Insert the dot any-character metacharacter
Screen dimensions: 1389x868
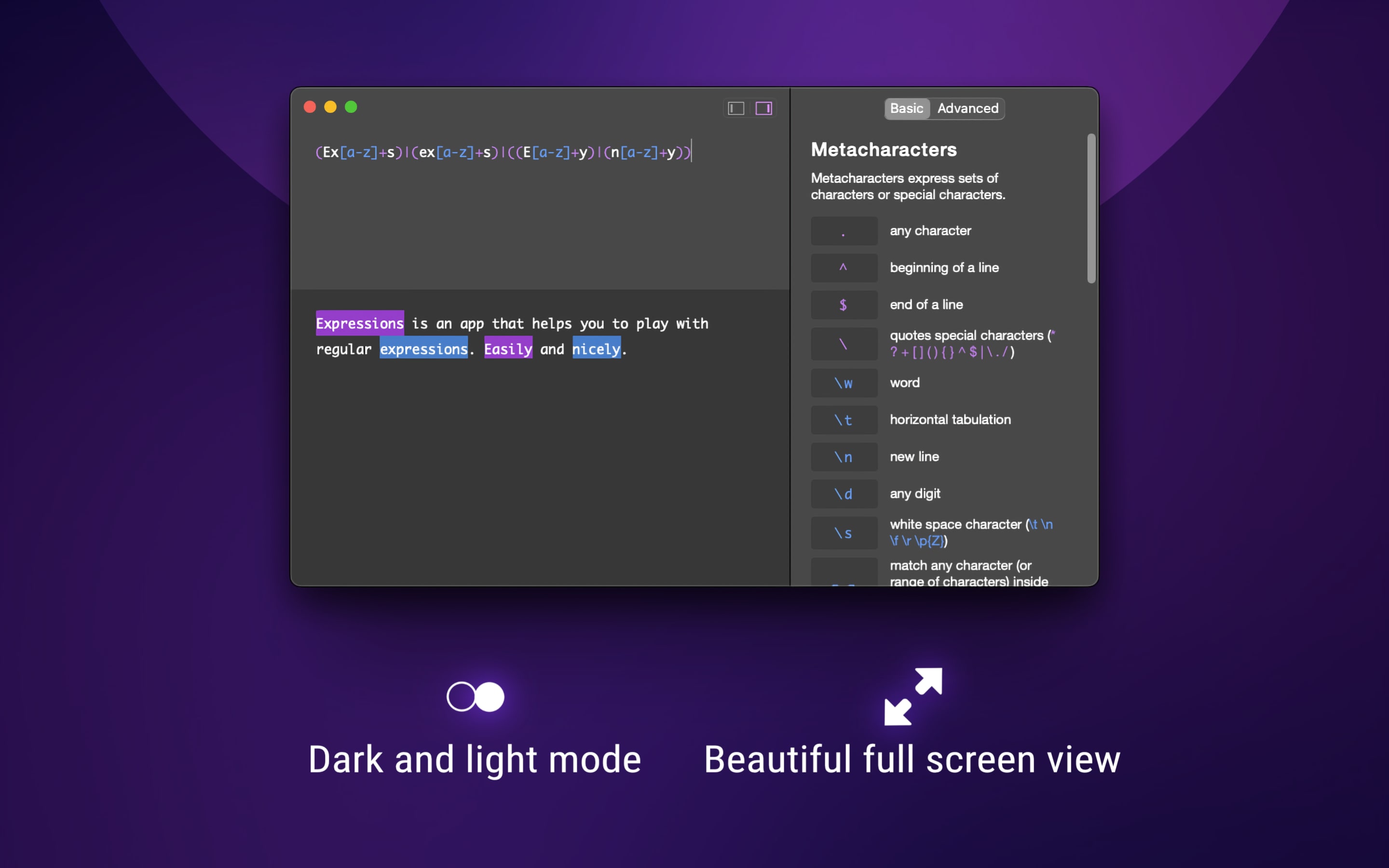(x=844, y=231)
